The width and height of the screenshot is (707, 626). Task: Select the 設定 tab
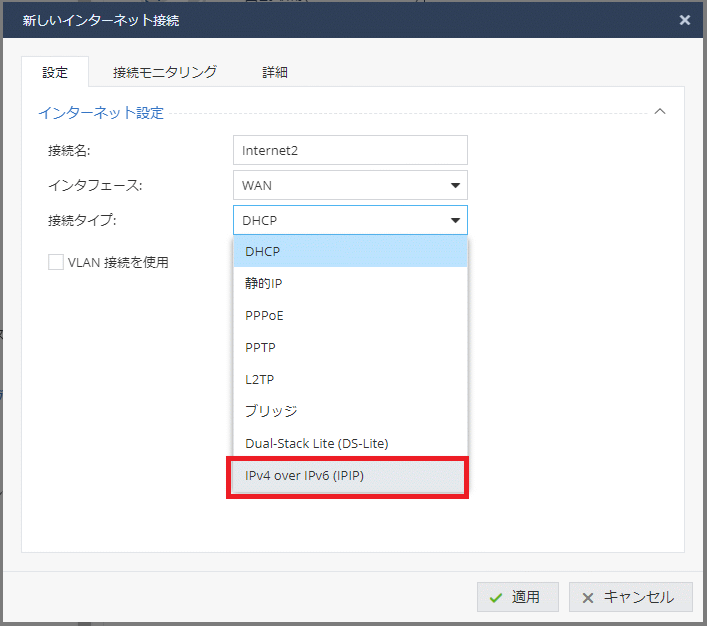coord(55,72)
